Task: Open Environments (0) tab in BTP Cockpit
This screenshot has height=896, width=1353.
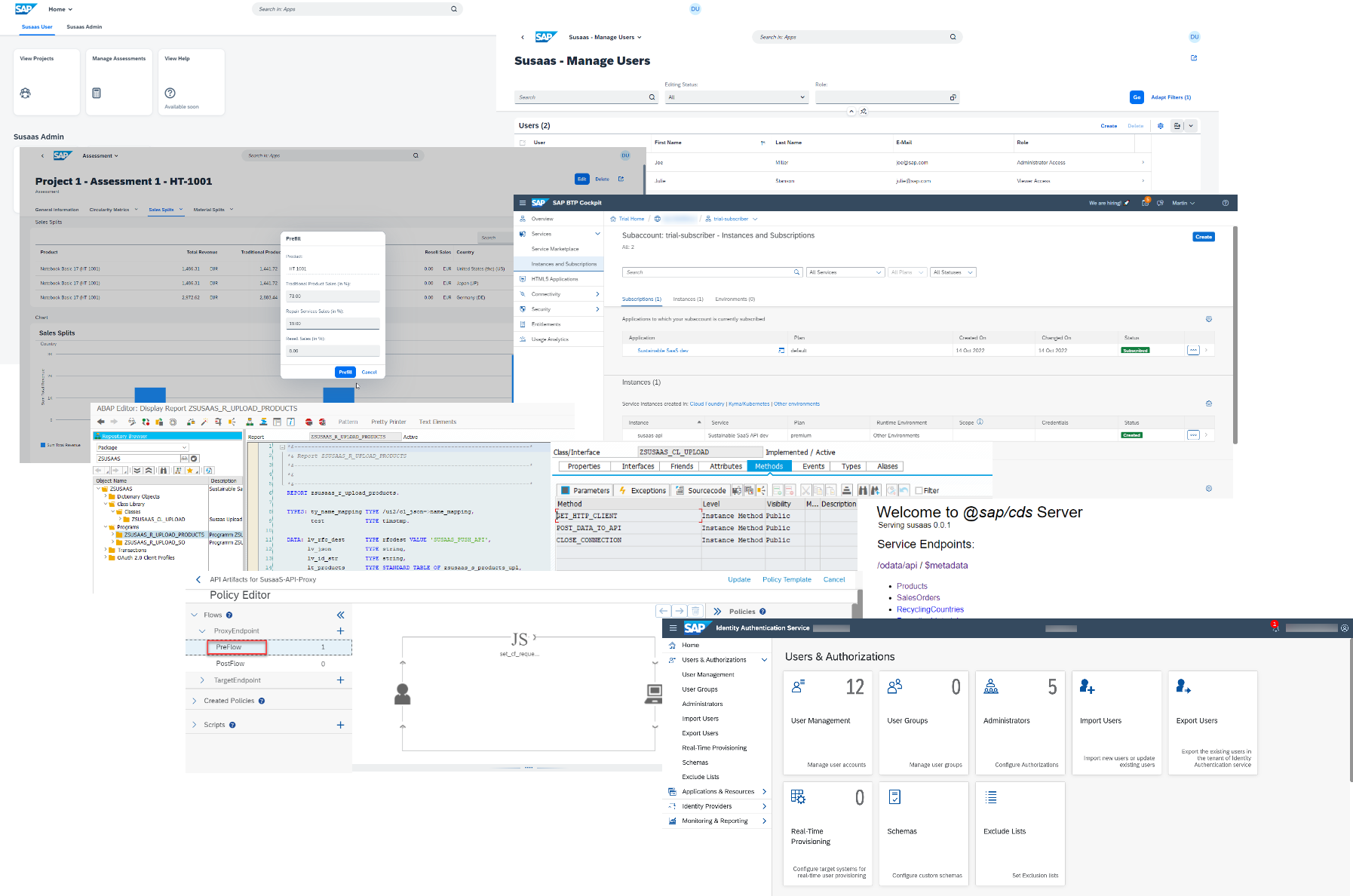Action: tap(735, 299)
